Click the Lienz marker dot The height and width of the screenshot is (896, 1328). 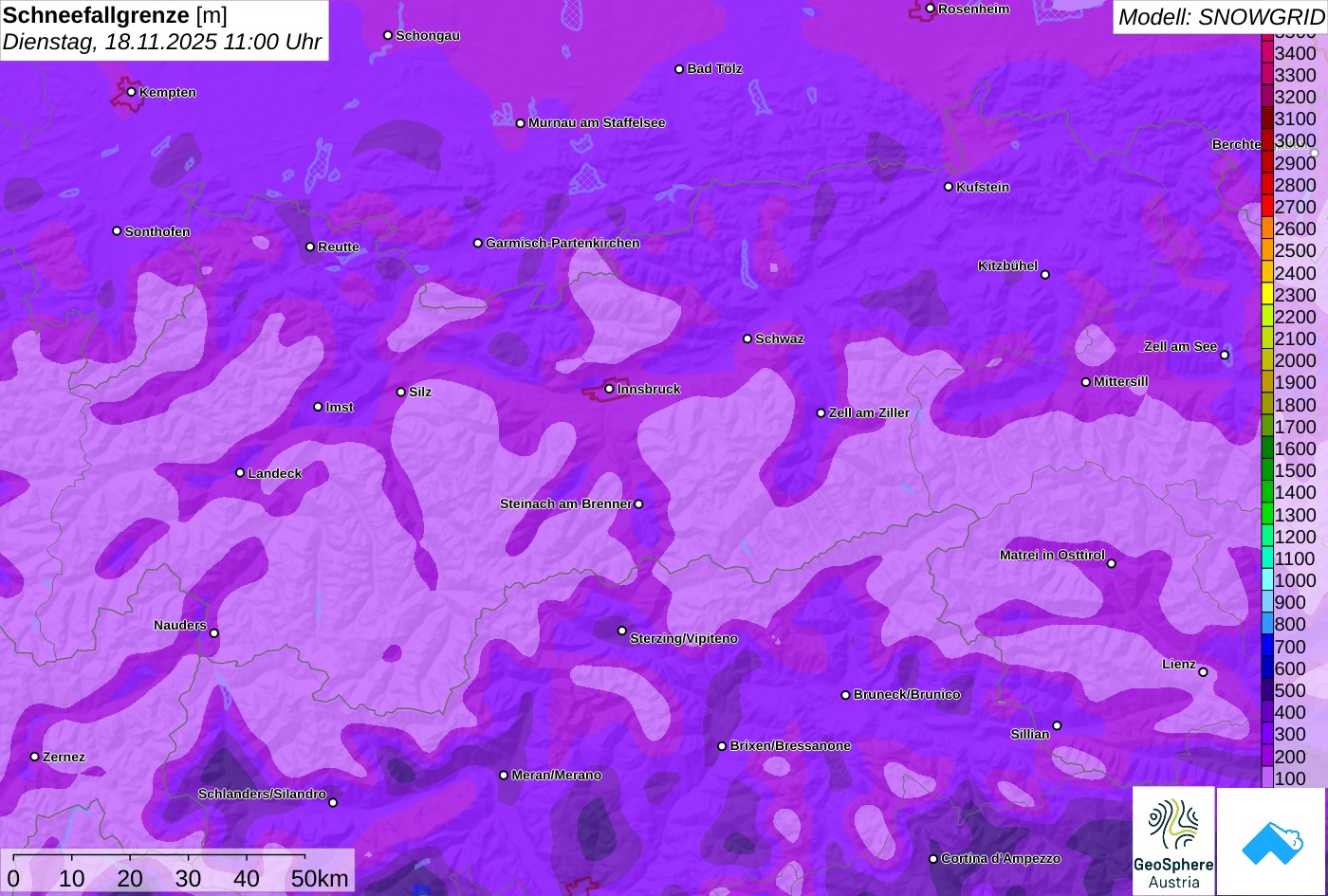1203,672
